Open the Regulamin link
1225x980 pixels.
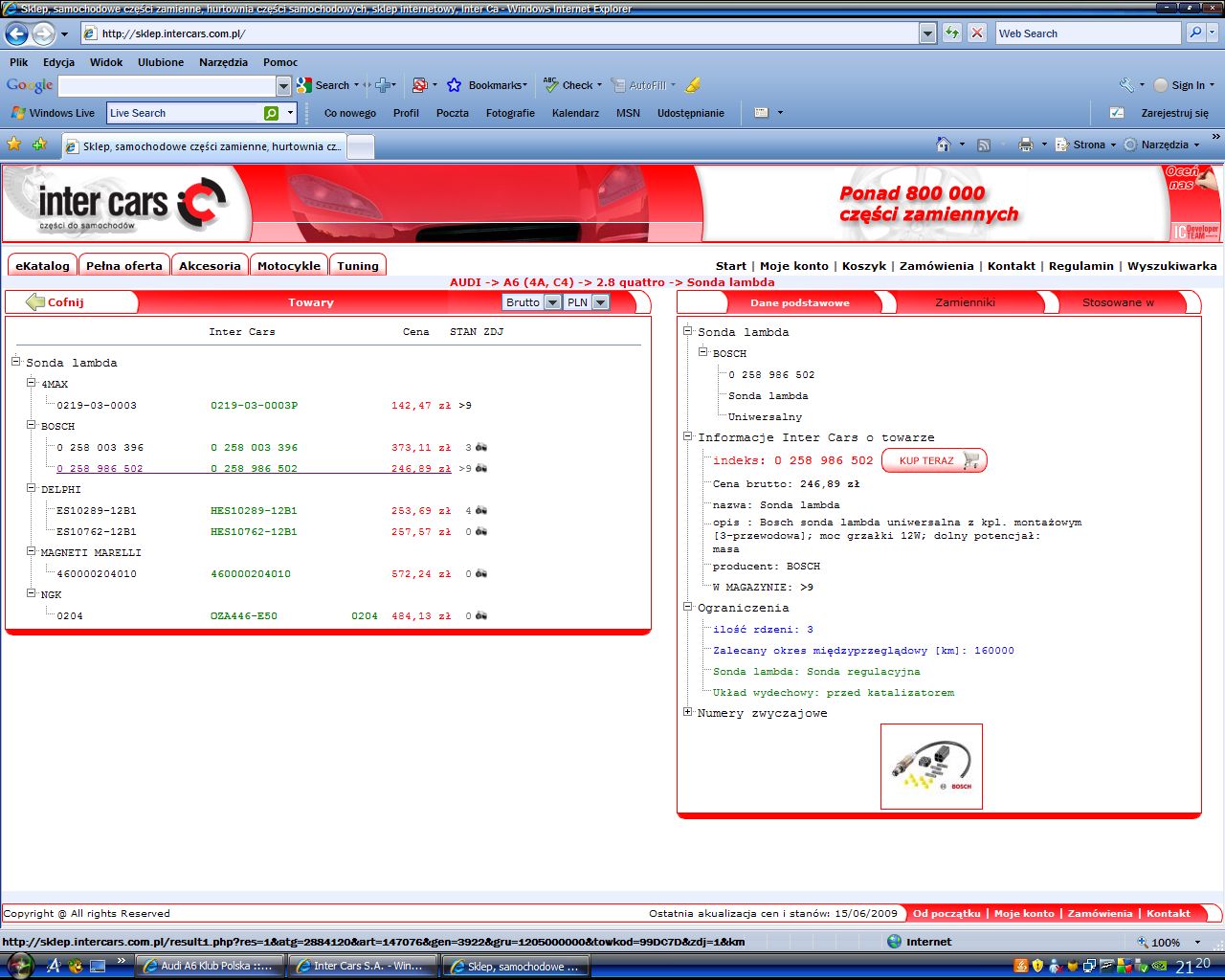point(1081,266)
